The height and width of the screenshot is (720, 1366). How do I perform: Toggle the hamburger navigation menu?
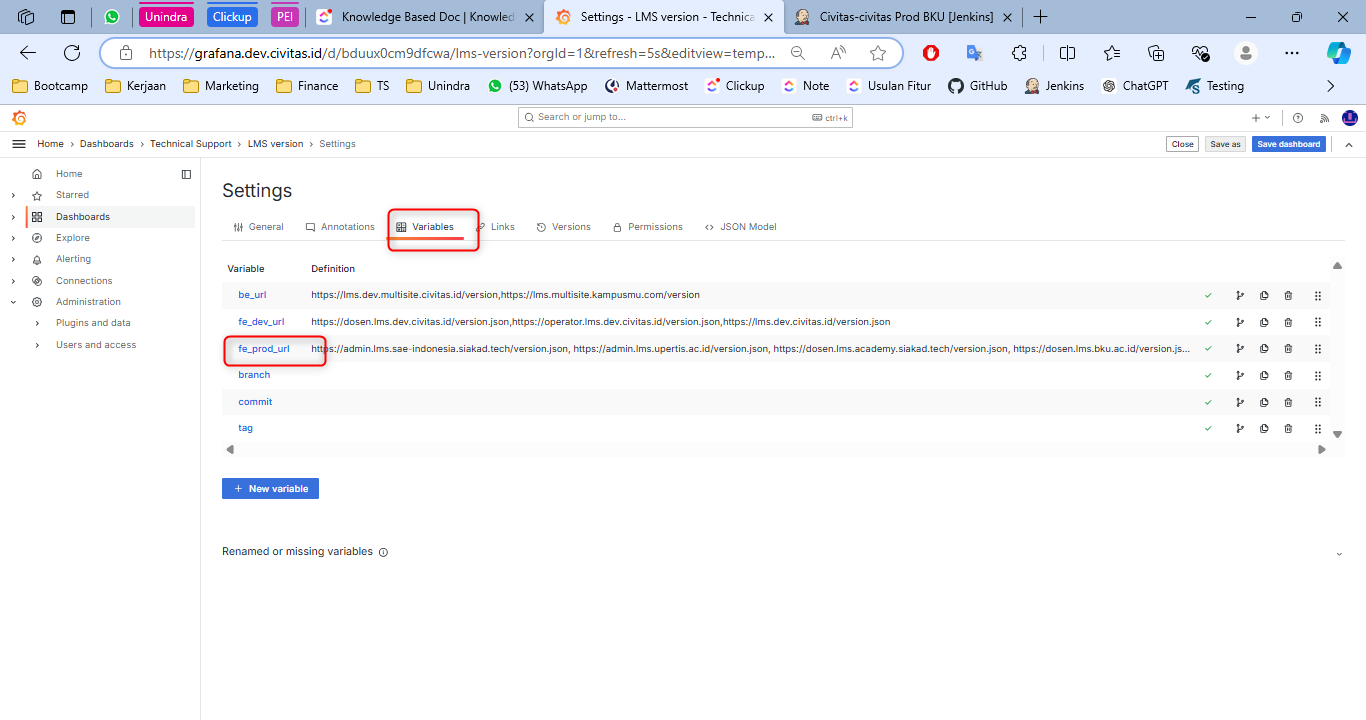pos(19,144)
